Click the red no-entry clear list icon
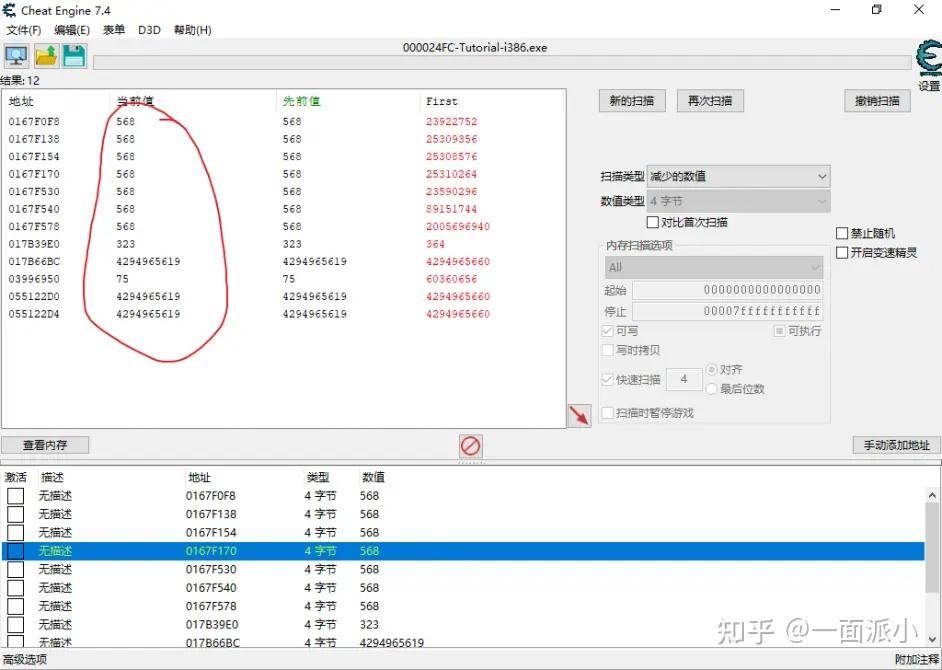 [x=470, y=446]
